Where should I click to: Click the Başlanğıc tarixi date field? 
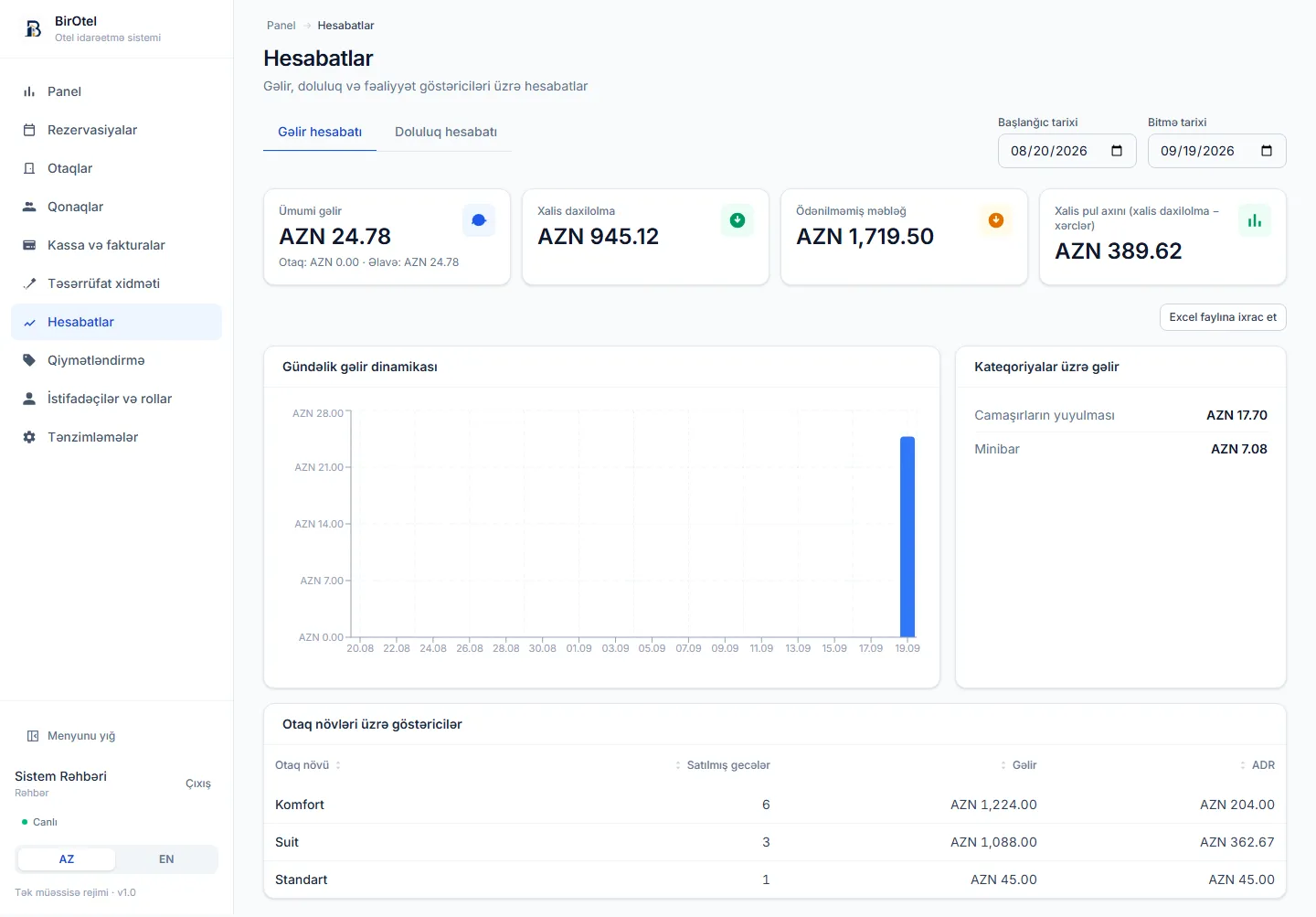1067,151
